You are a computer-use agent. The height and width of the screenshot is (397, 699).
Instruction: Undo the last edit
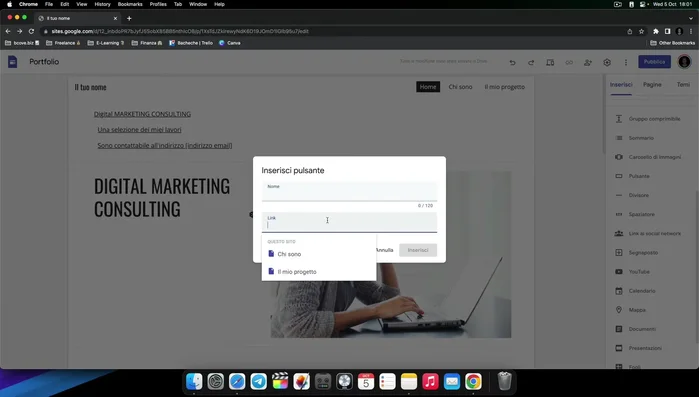click(x=512, y=63)
